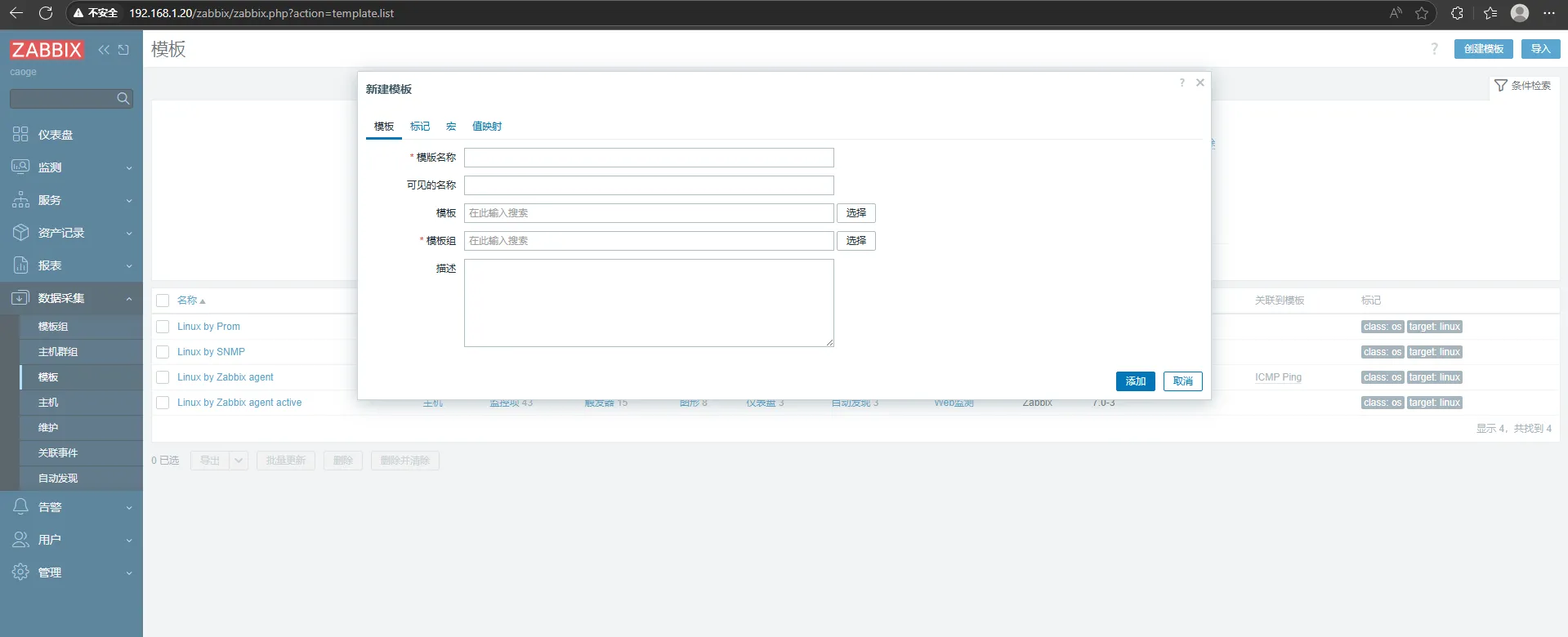Expand 管理 menu chevron
Image resolution: width=1568 pixels, height=637 pixels.
click(x=129, y=573)
